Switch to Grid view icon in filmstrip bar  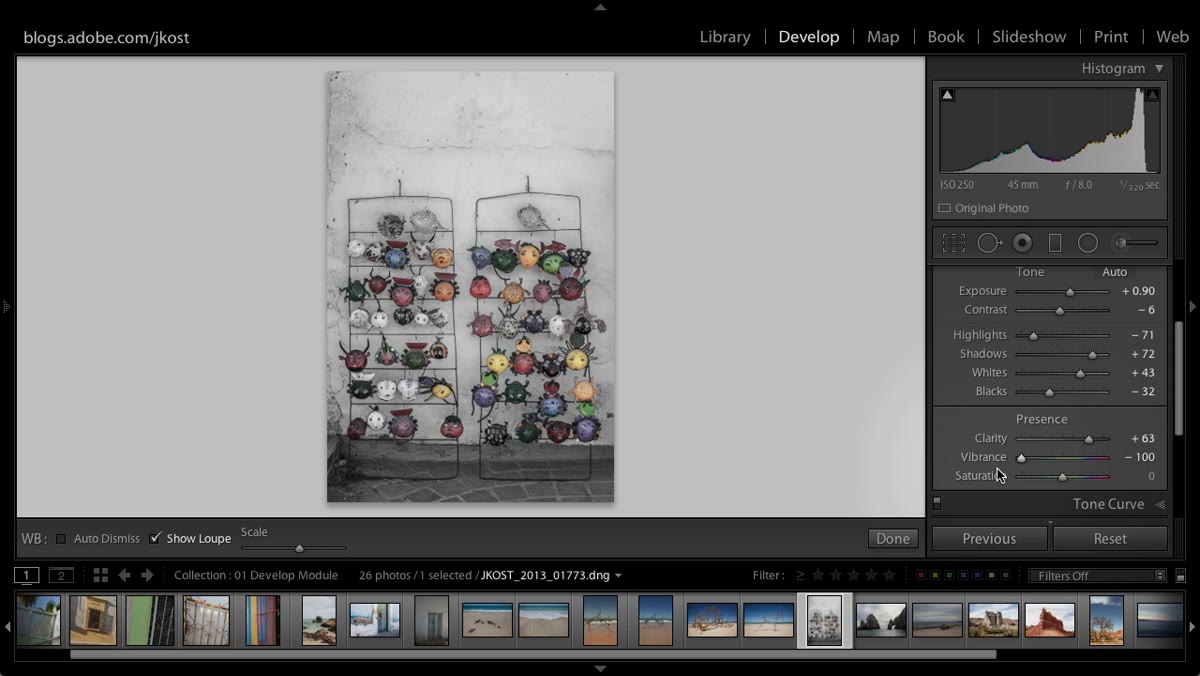pos(100,575)
